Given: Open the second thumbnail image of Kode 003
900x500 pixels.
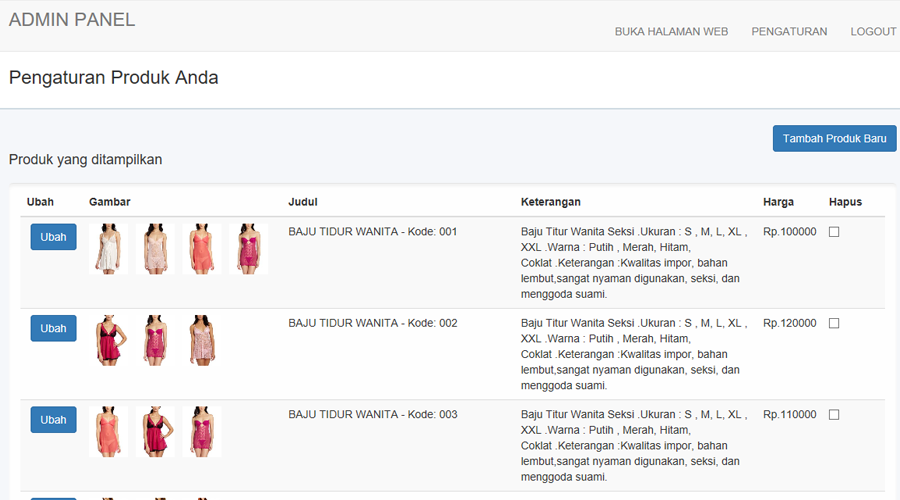Looking at the screenshot, I should [155, 432].
